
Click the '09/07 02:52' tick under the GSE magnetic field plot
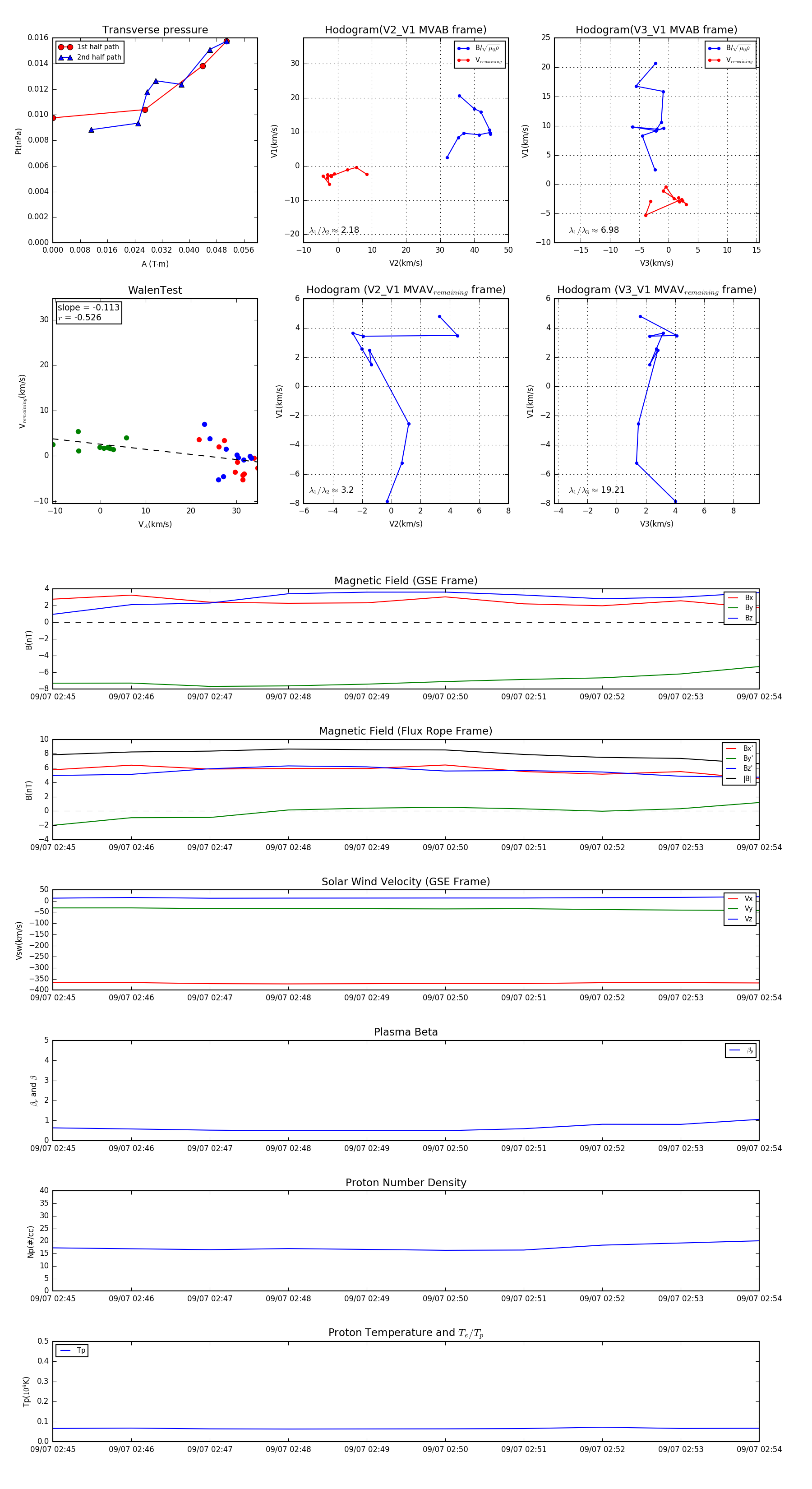coord(602,697)
